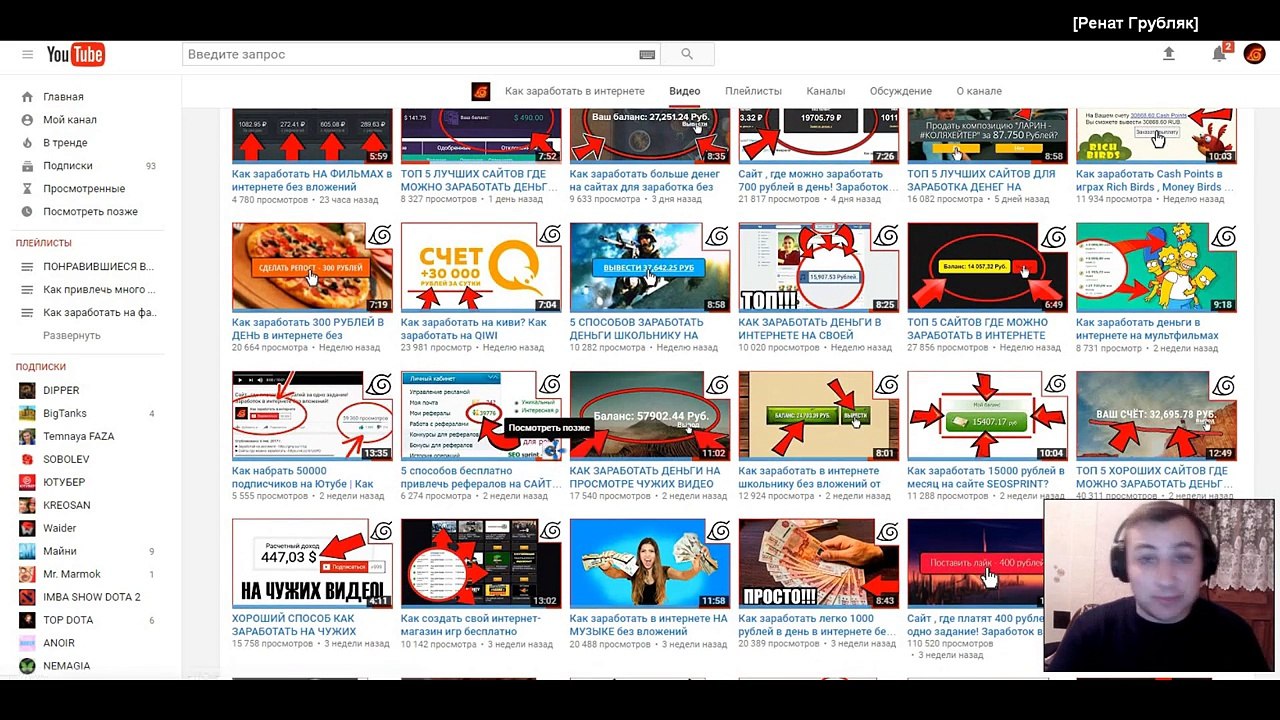Screen dimensions: 1280x720
Task: Click the KREOSAN channel avatar
Action: (27, 506)
